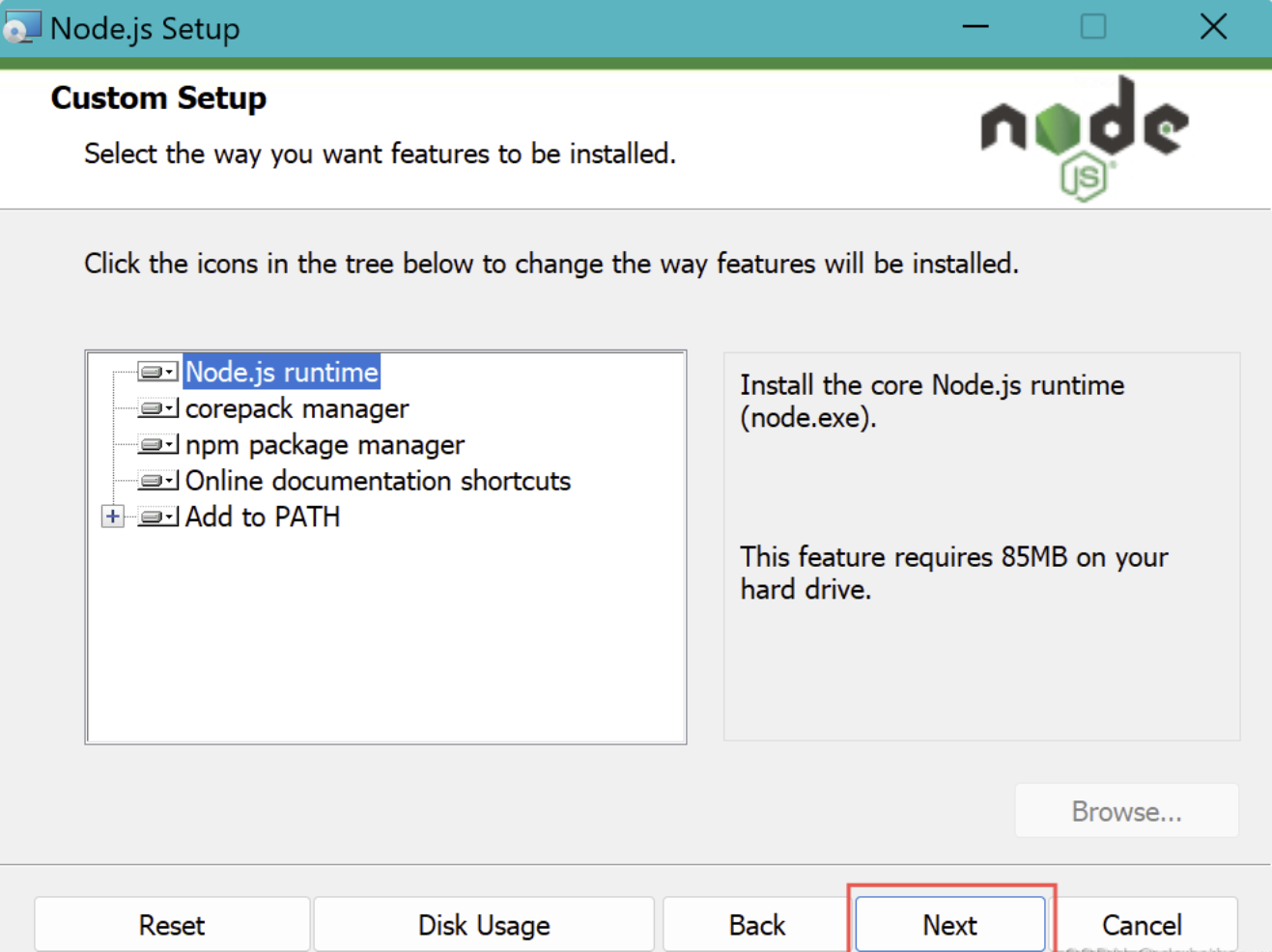This screenshot has width=1272, height=952.
Task: Go Back to the previous setup step
Action: [x=757, y=925]
